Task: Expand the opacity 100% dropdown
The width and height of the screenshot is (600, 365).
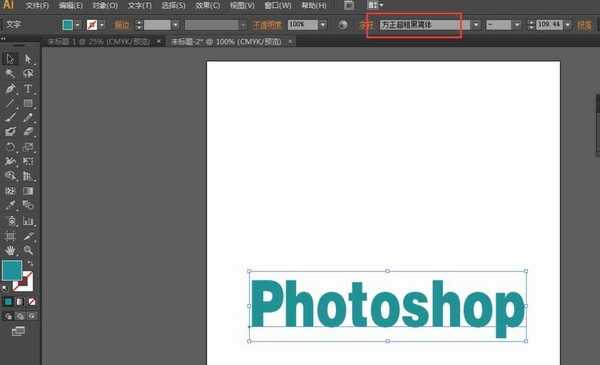Action: (x=323, y=25)
